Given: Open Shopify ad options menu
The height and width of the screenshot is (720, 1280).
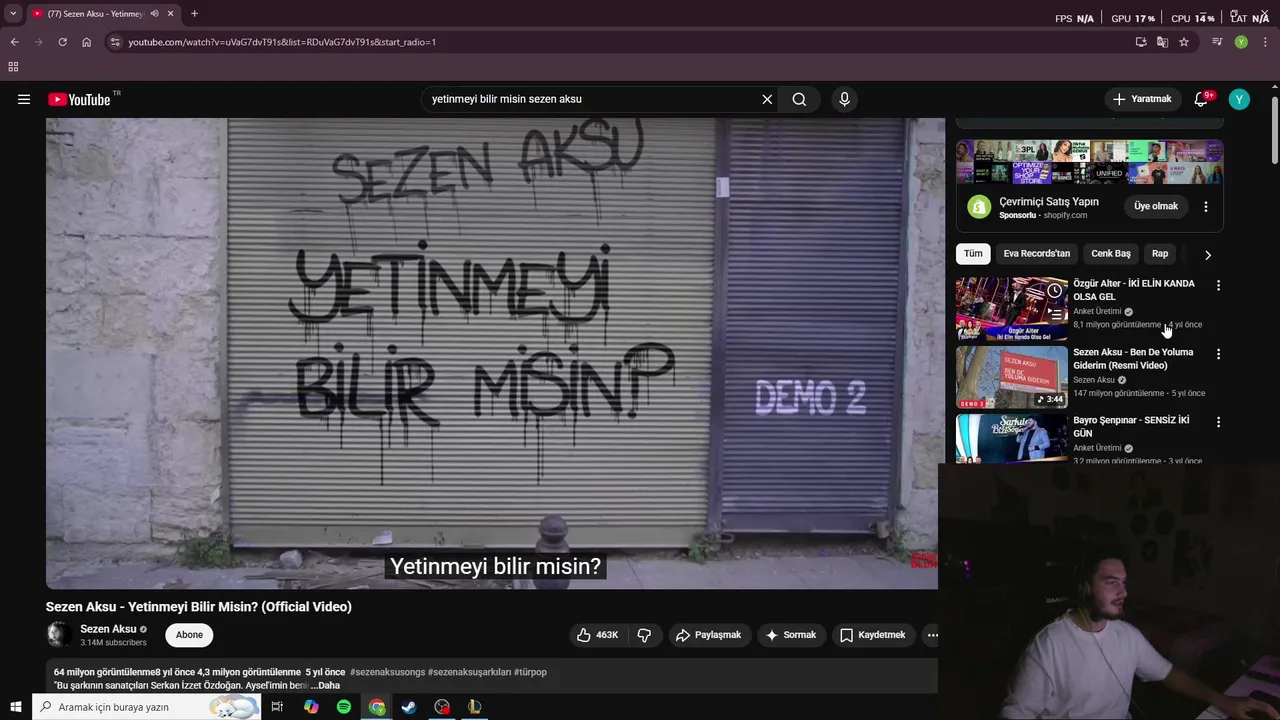Looking at the screenshot, I should pos(1206,207).
